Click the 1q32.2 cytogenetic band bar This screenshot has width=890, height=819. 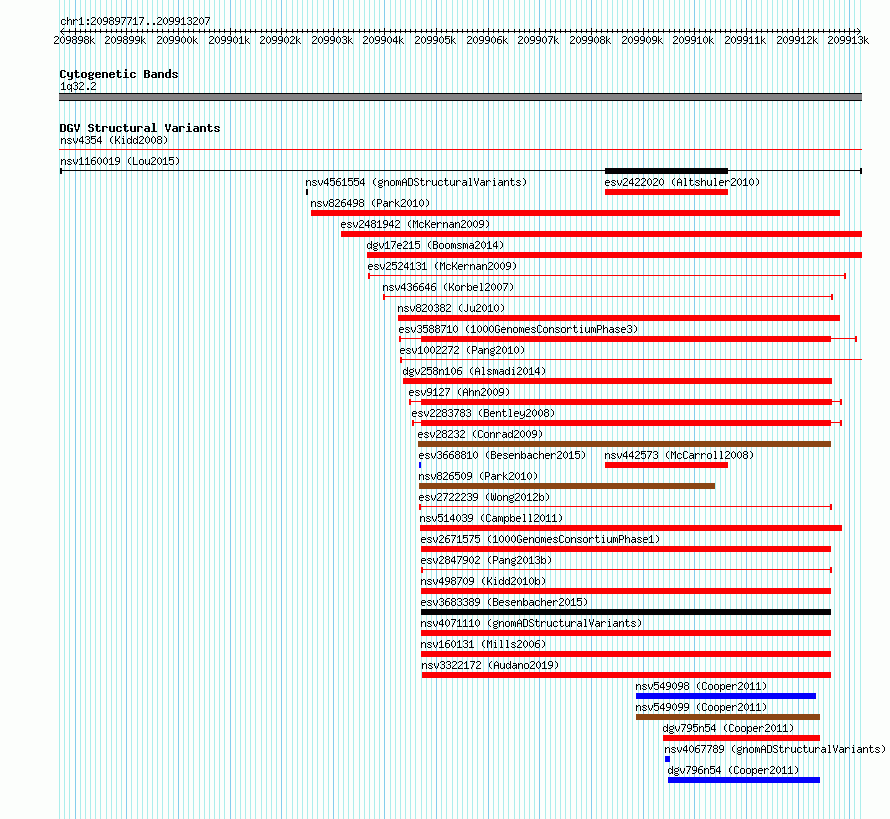460,97
